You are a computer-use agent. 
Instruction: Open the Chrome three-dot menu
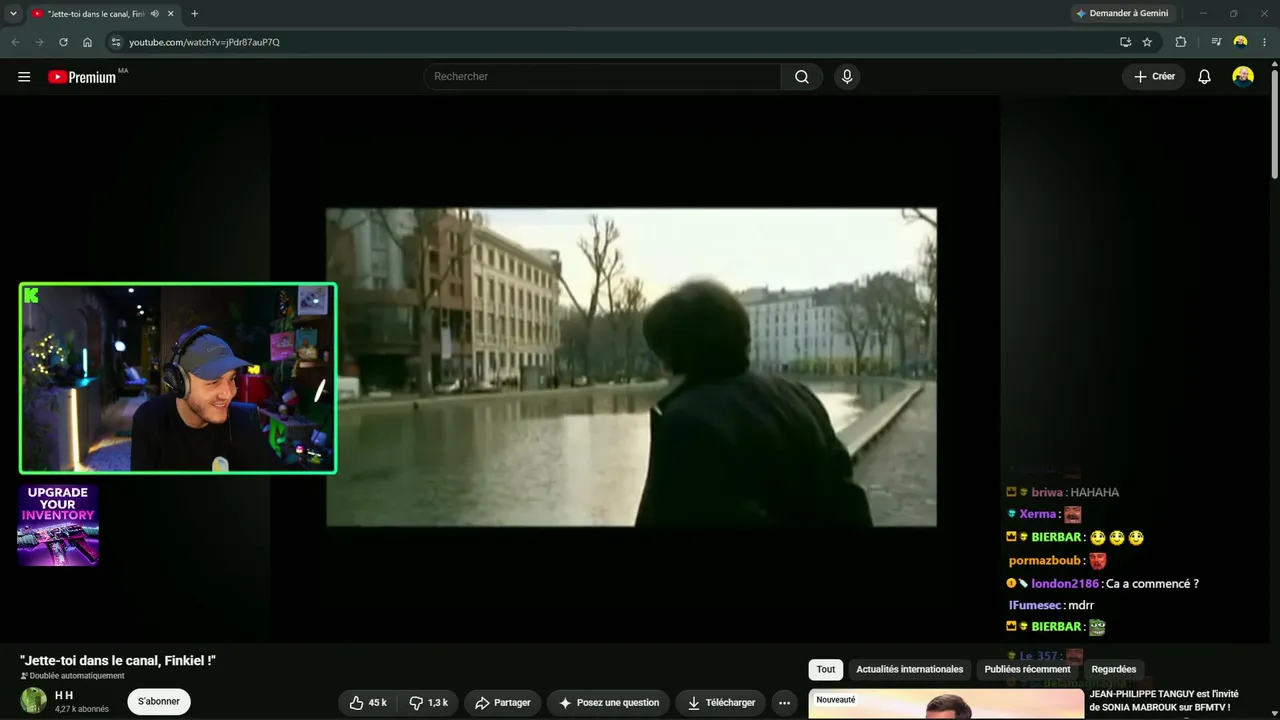click(1265, 42)
